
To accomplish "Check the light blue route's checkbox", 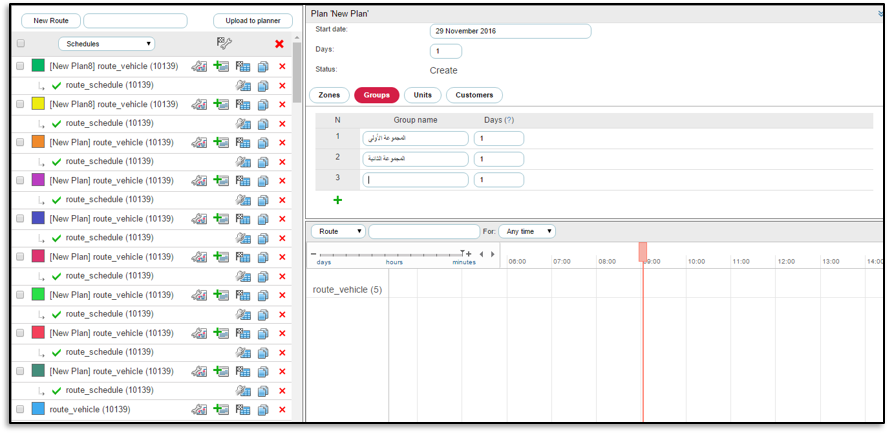I will tap(20, 409).
